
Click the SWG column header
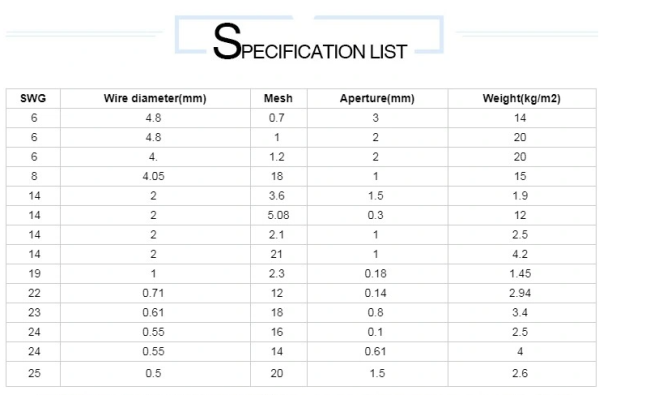coord(33,99)
